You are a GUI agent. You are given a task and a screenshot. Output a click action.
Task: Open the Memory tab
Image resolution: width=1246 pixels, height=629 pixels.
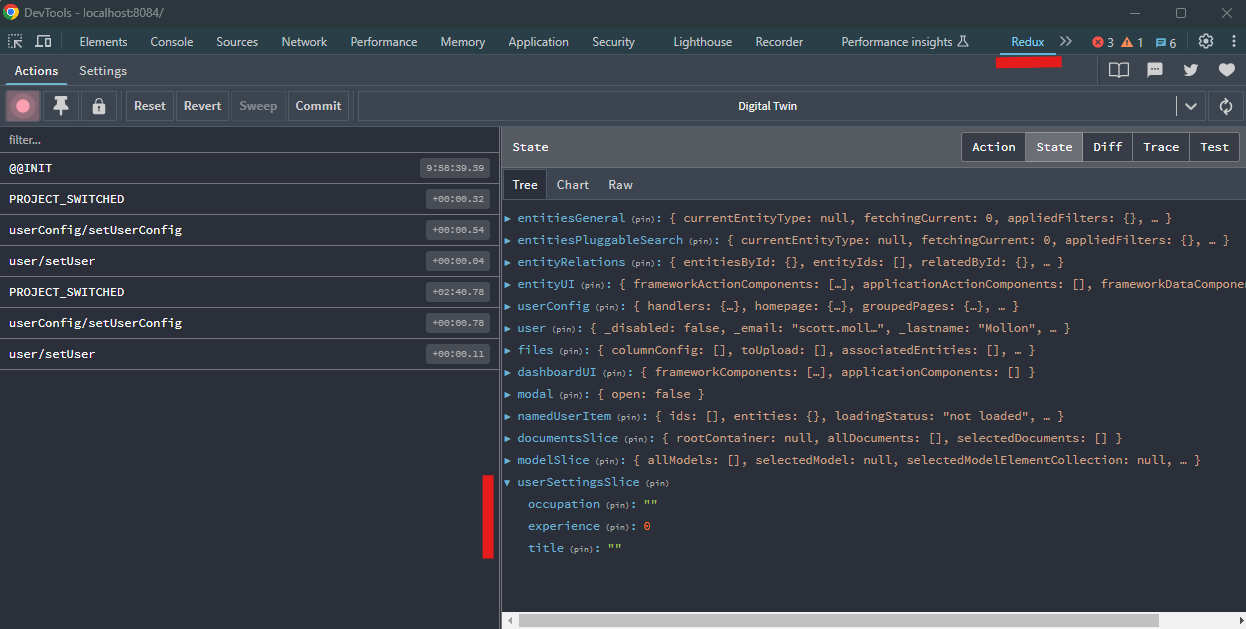(x=463, y=42)
